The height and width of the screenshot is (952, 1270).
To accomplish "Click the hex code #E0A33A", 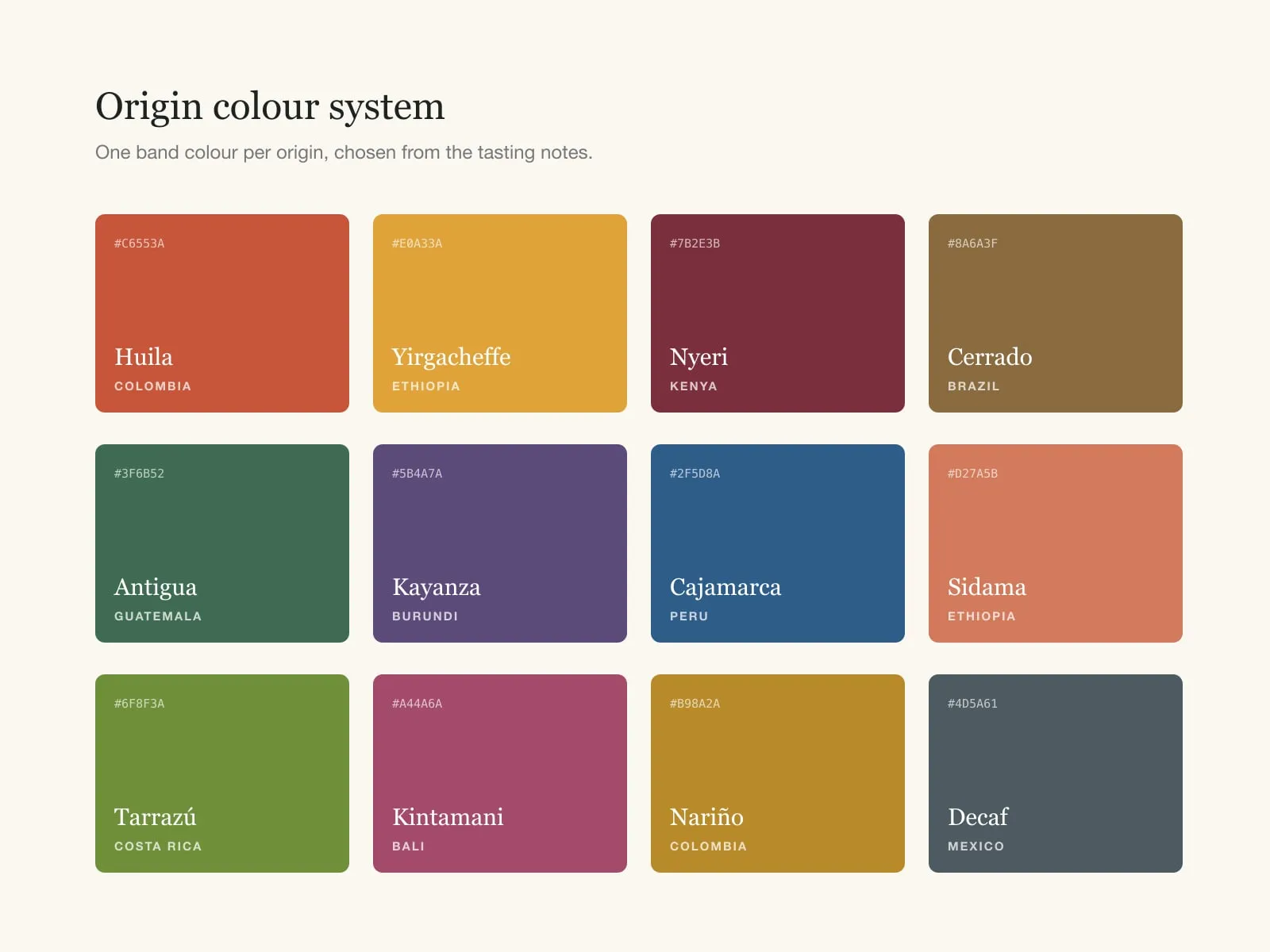I will (x=418, y=244).
